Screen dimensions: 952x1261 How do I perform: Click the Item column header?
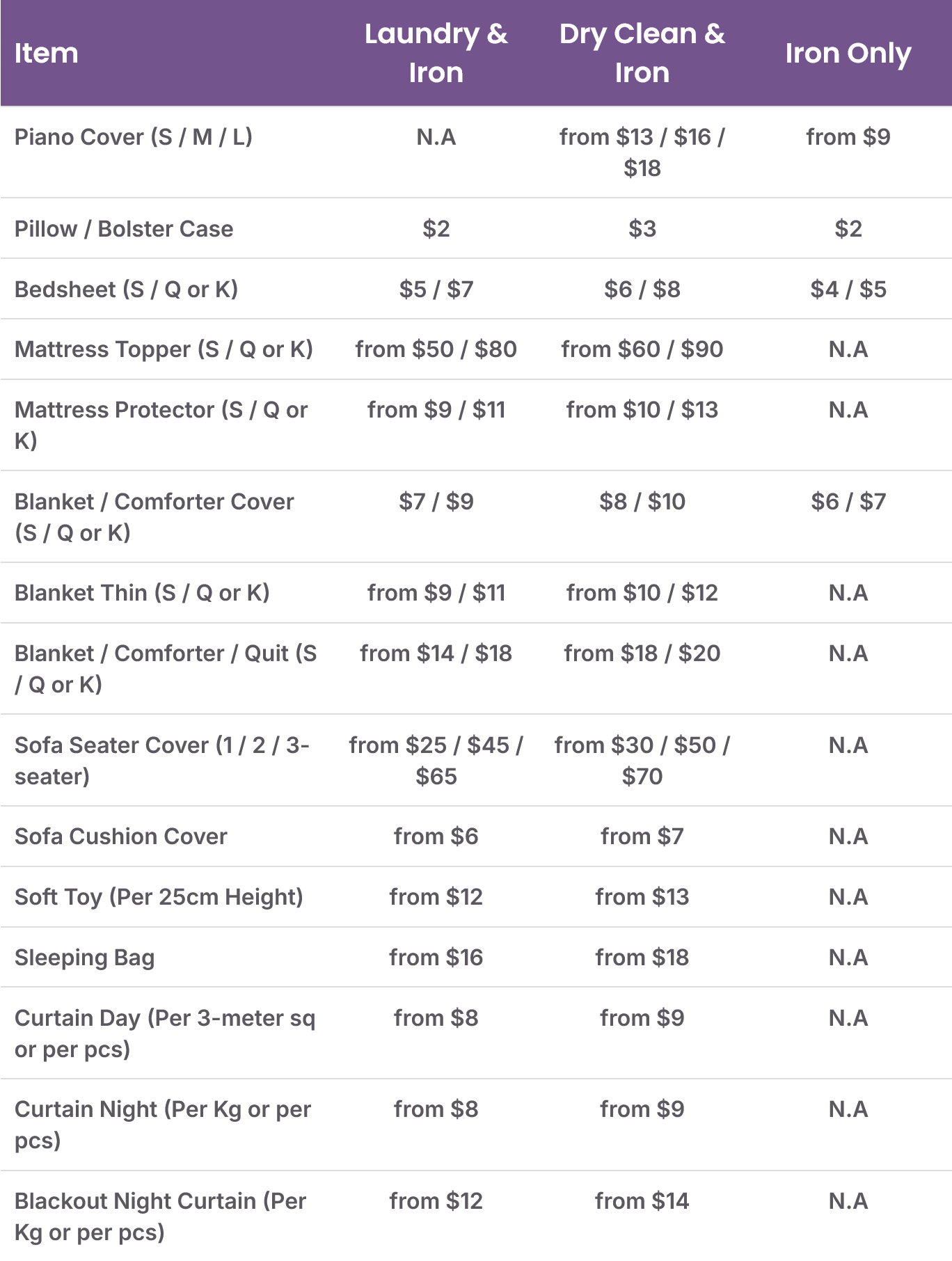(x=46, y=54)
